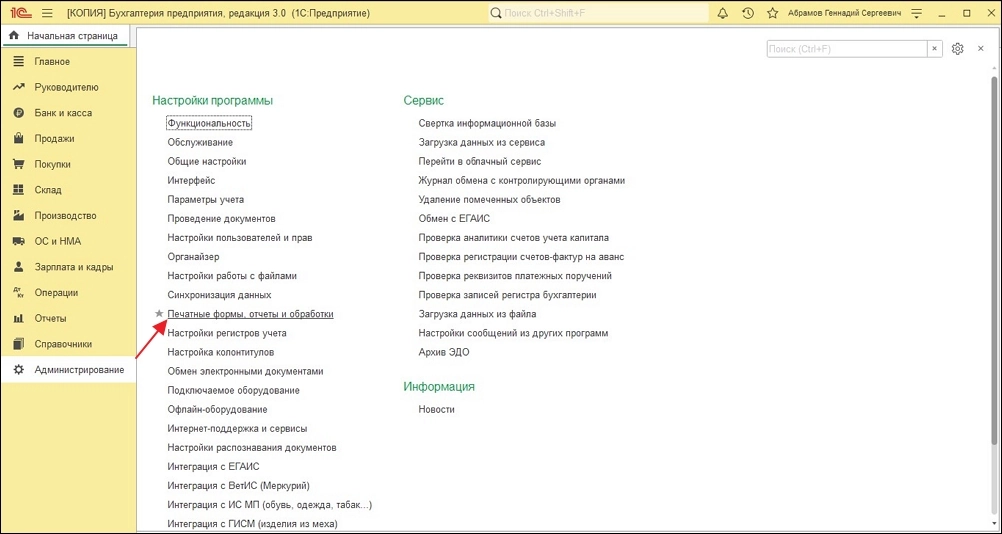
Task: Open Журнал обмена с контролирующими органами
Action: tap(521, 181)
